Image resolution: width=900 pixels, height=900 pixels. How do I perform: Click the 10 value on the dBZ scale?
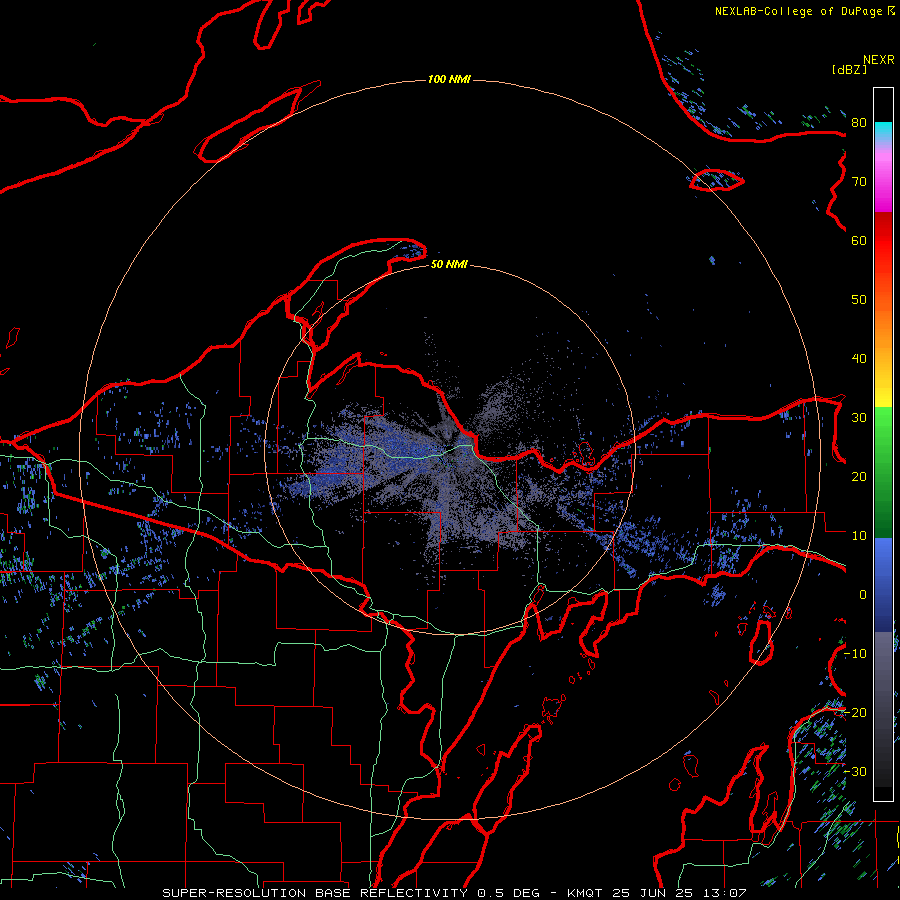[x=859, y=536]
